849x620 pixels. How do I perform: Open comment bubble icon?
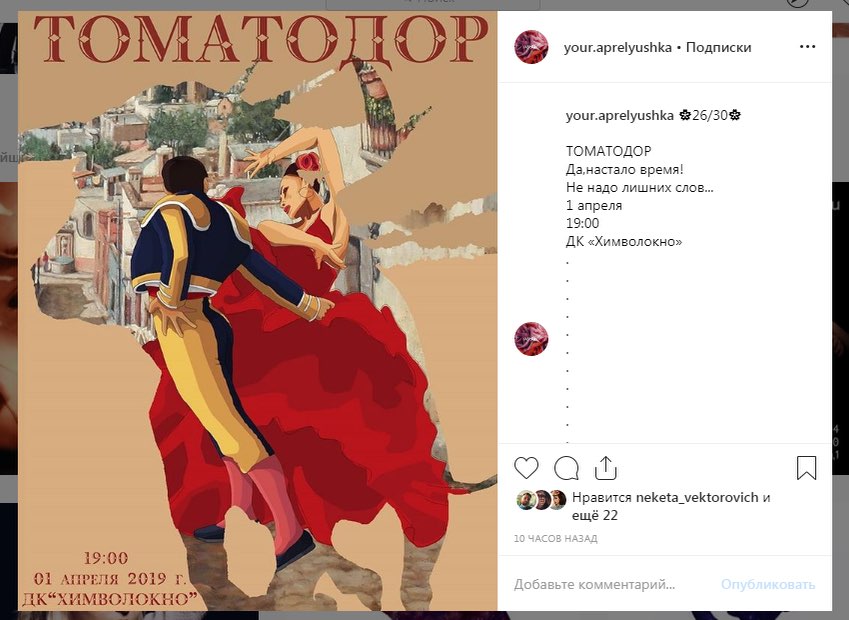click(566, 468)
